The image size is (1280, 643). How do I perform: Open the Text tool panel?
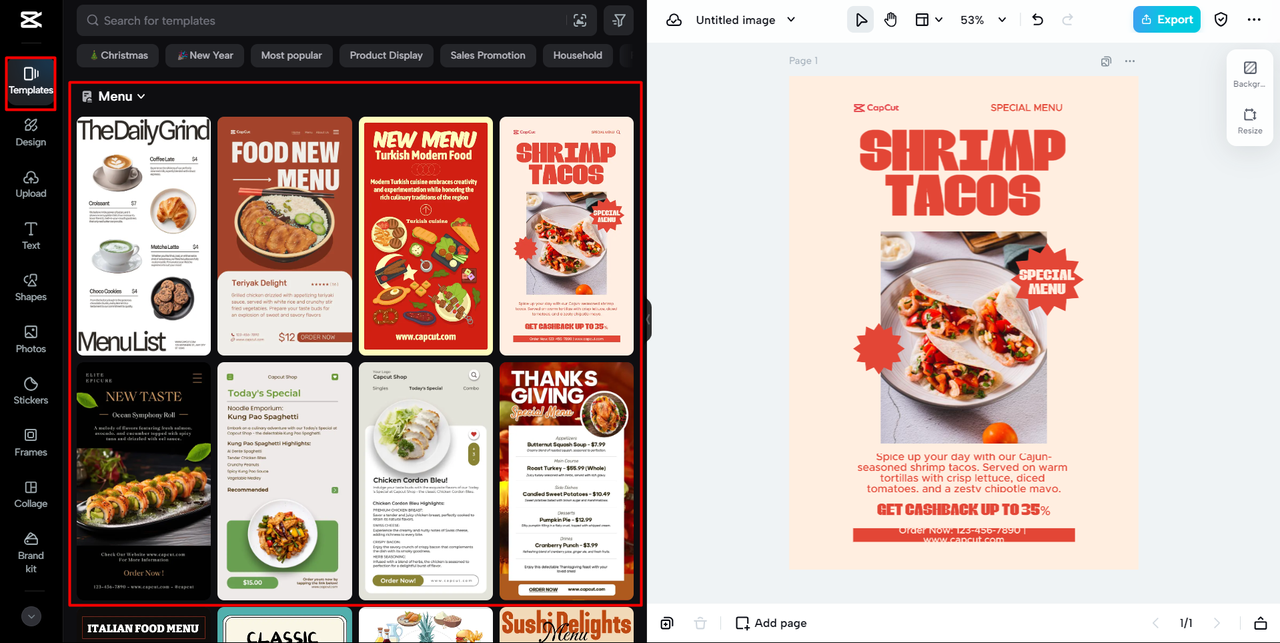31,236
